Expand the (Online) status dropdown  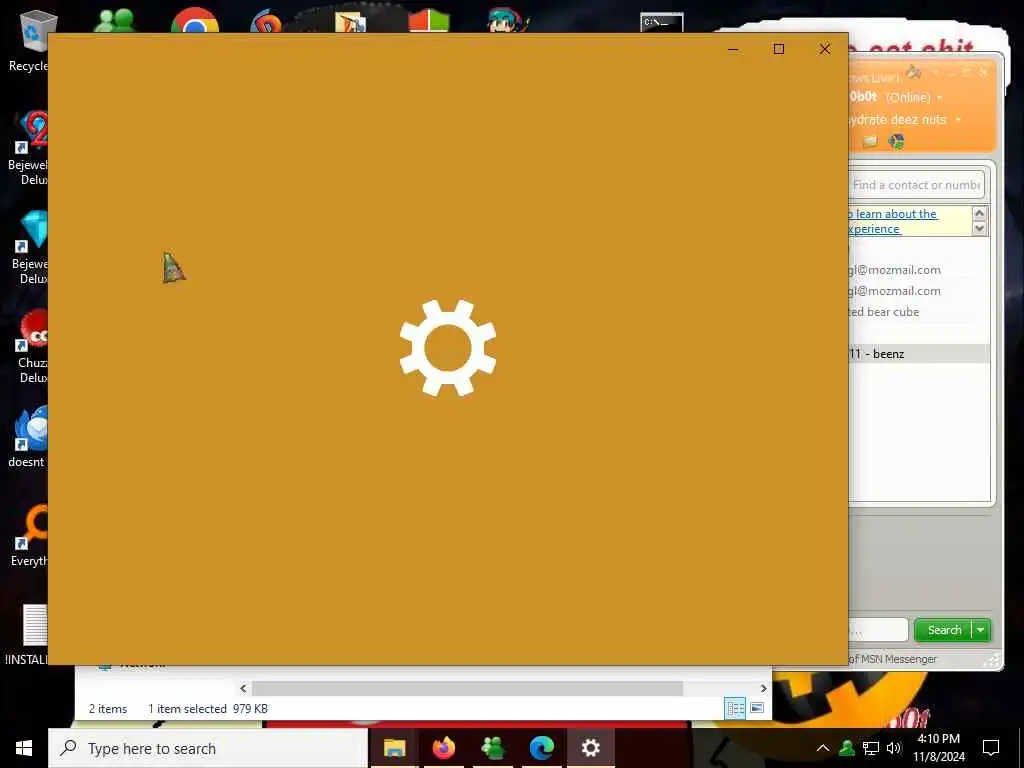click(939, 98)
